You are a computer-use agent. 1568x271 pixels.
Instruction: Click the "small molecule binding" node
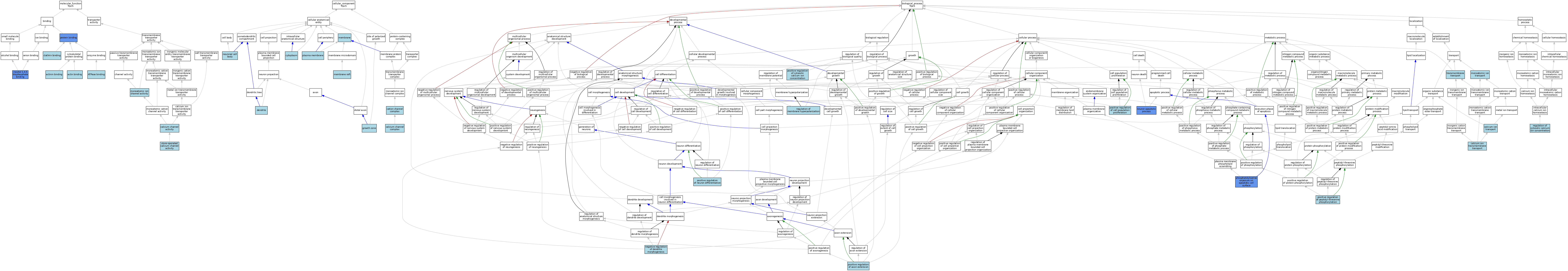point(10,38)
